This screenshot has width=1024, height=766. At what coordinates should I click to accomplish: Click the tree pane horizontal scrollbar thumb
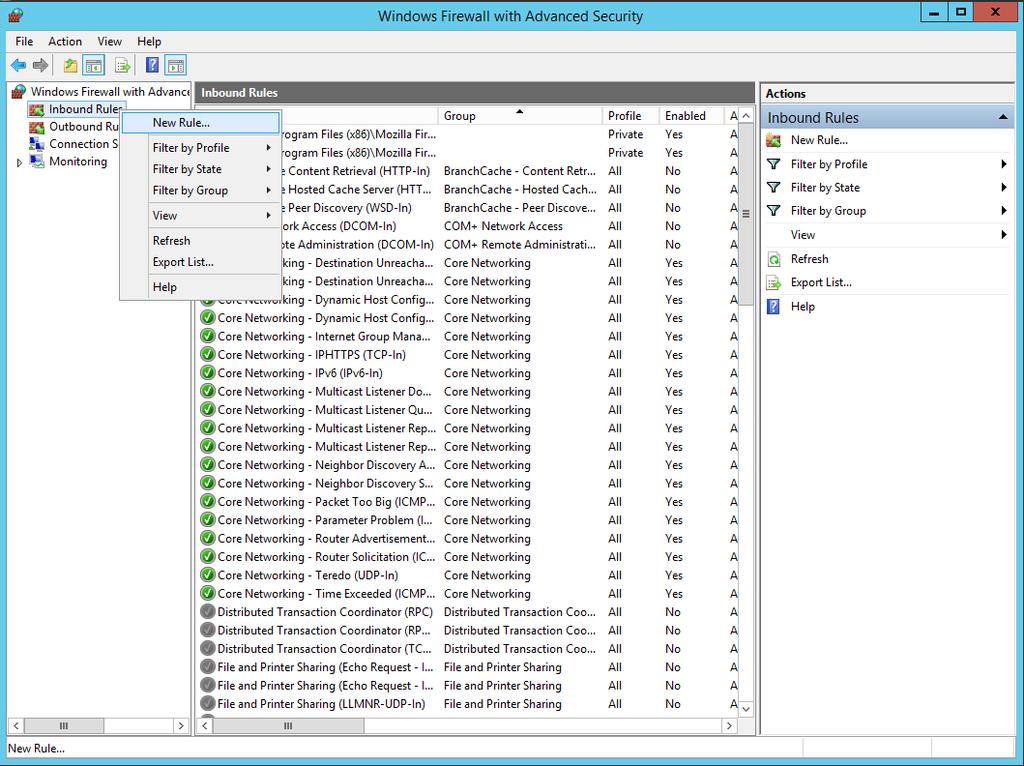click(x=63, y=726)
